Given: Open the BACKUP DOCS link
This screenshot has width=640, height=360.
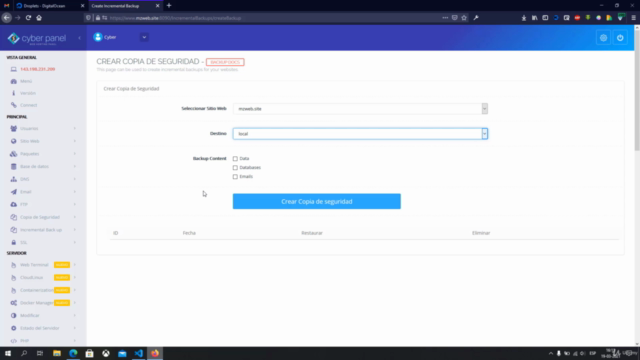Looking at the screenshot, I should click(225, 62).
